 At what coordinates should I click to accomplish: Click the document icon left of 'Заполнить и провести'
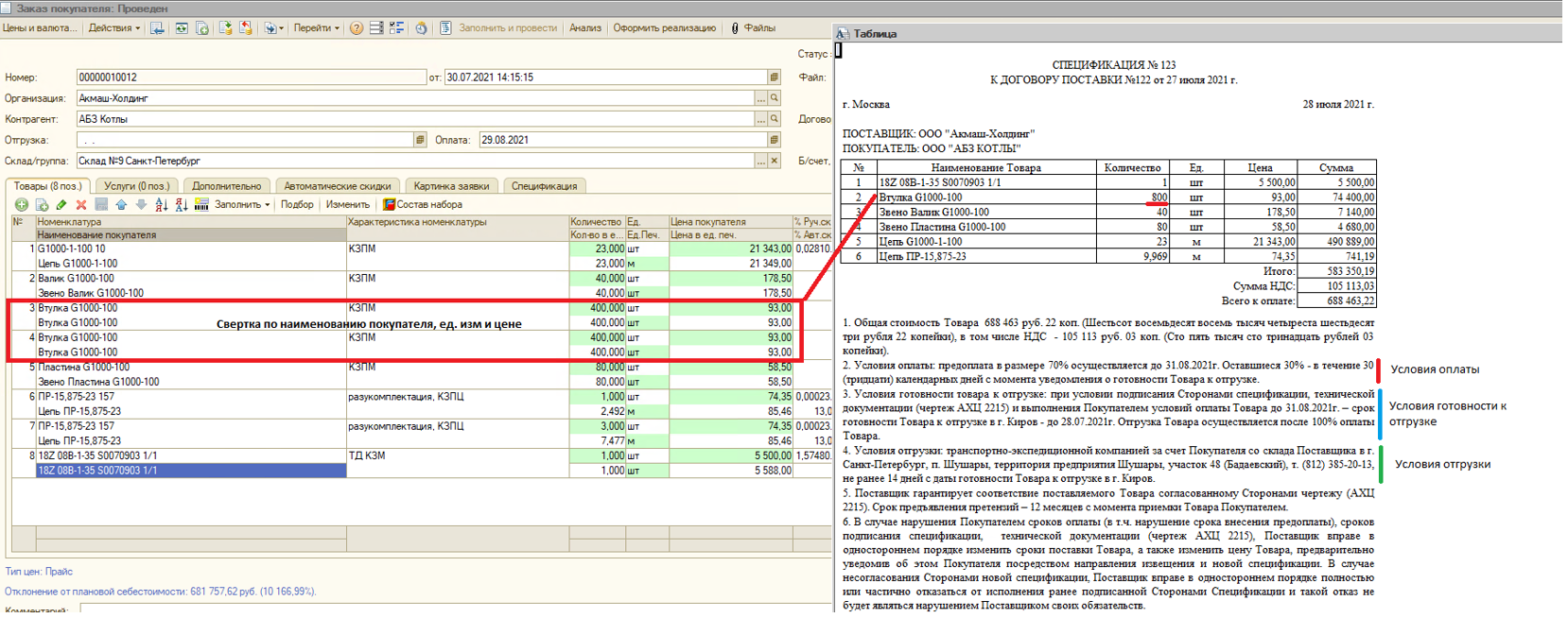[x=445, y=28]
